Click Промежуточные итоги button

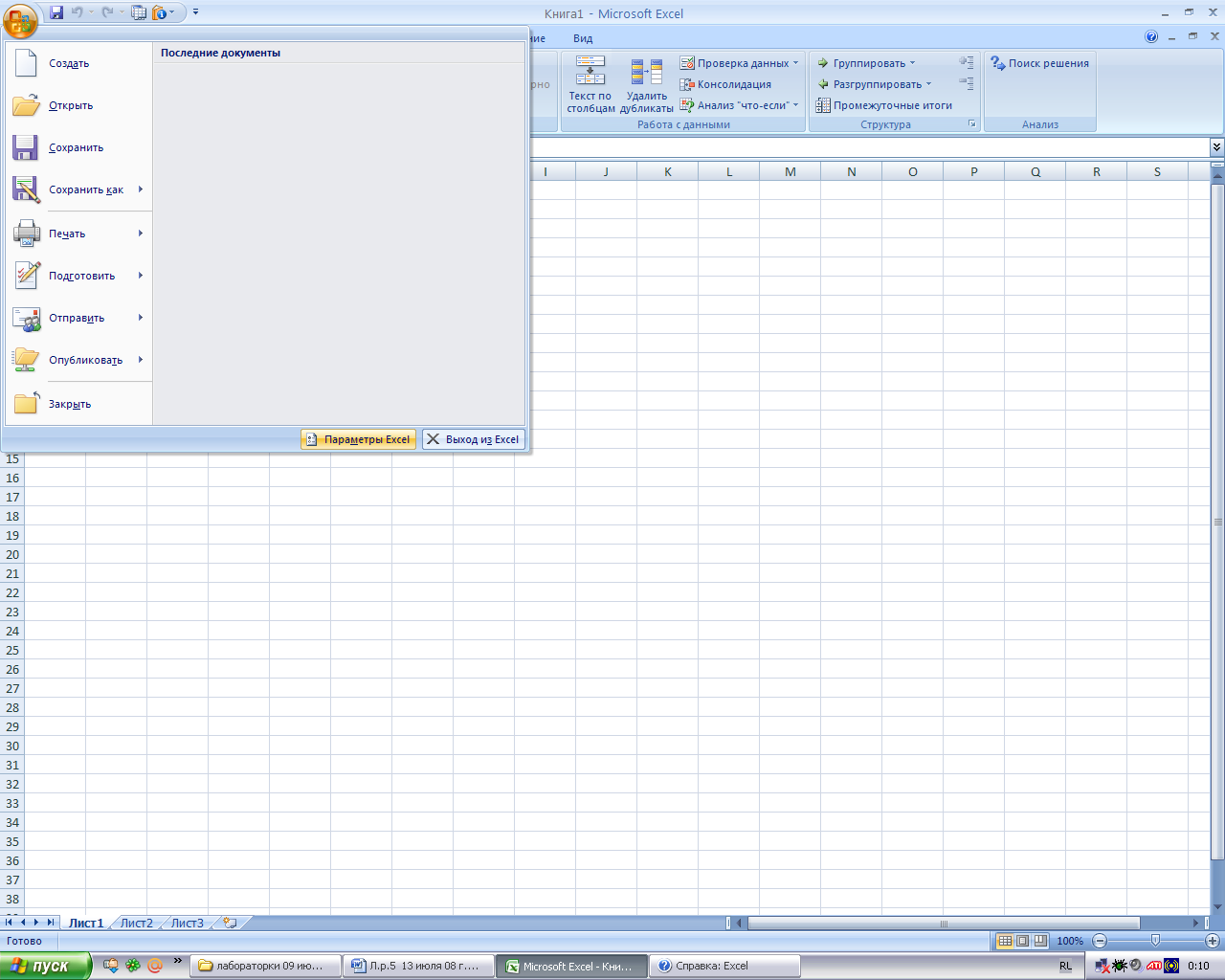(884, 105)
